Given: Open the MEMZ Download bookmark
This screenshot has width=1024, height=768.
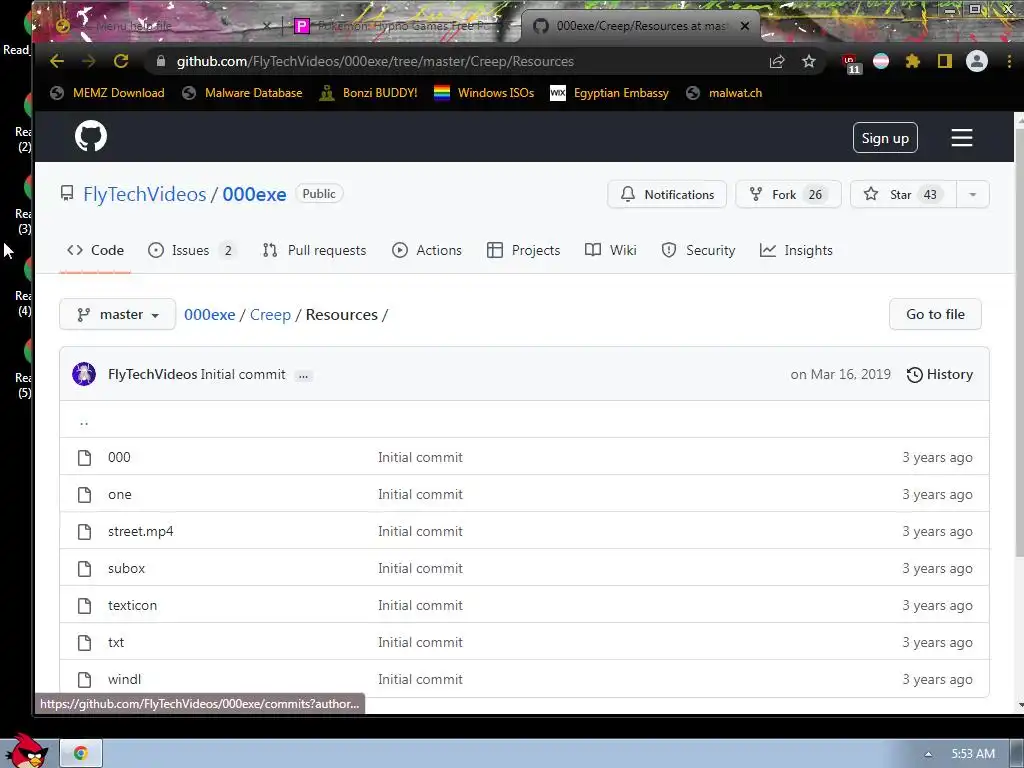Looking at the screenshot, I should [108, 93].
